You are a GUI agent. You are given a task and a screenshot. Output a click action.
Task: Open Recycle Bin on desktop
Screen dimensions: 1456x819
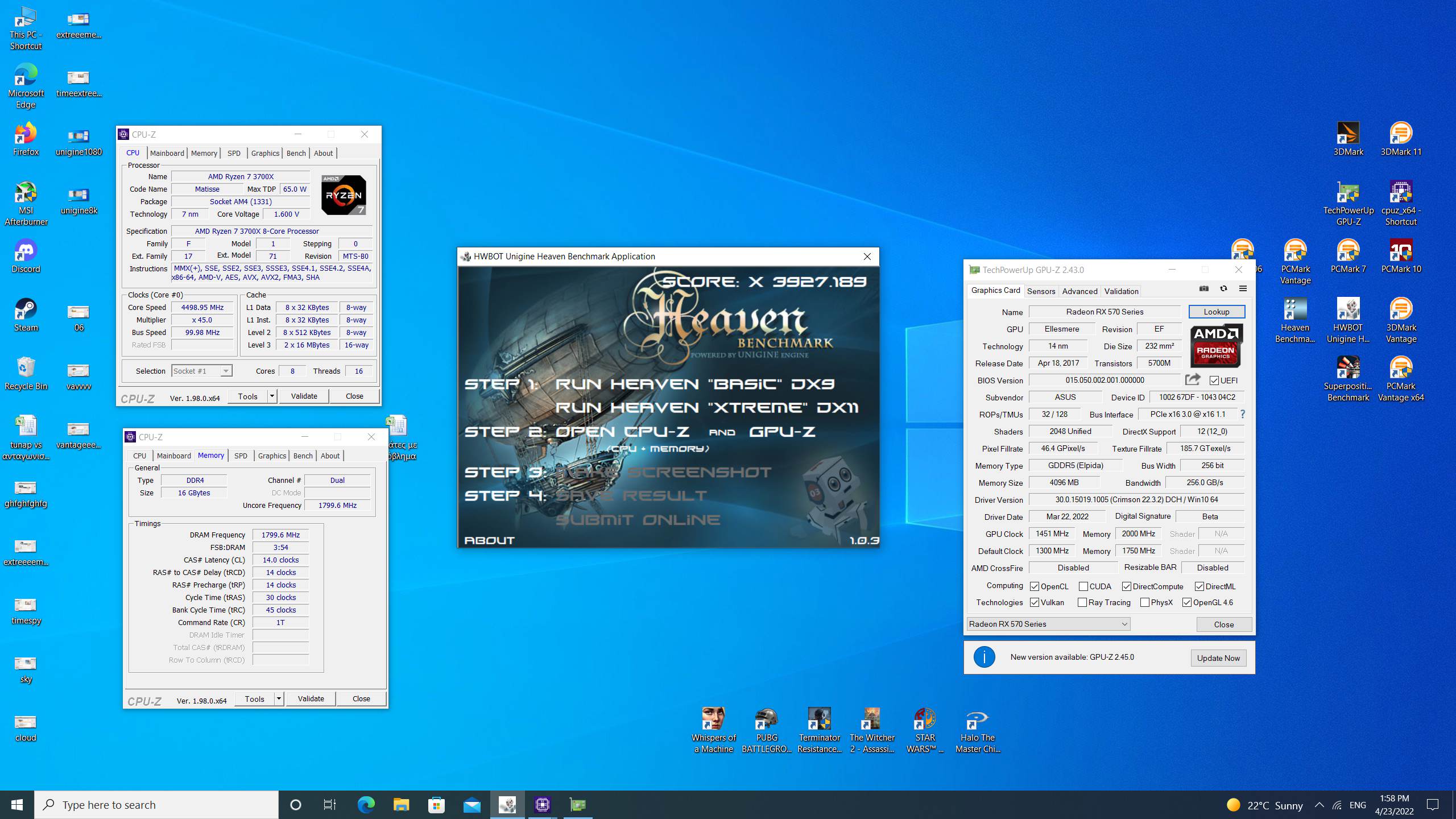click(26, 374)
